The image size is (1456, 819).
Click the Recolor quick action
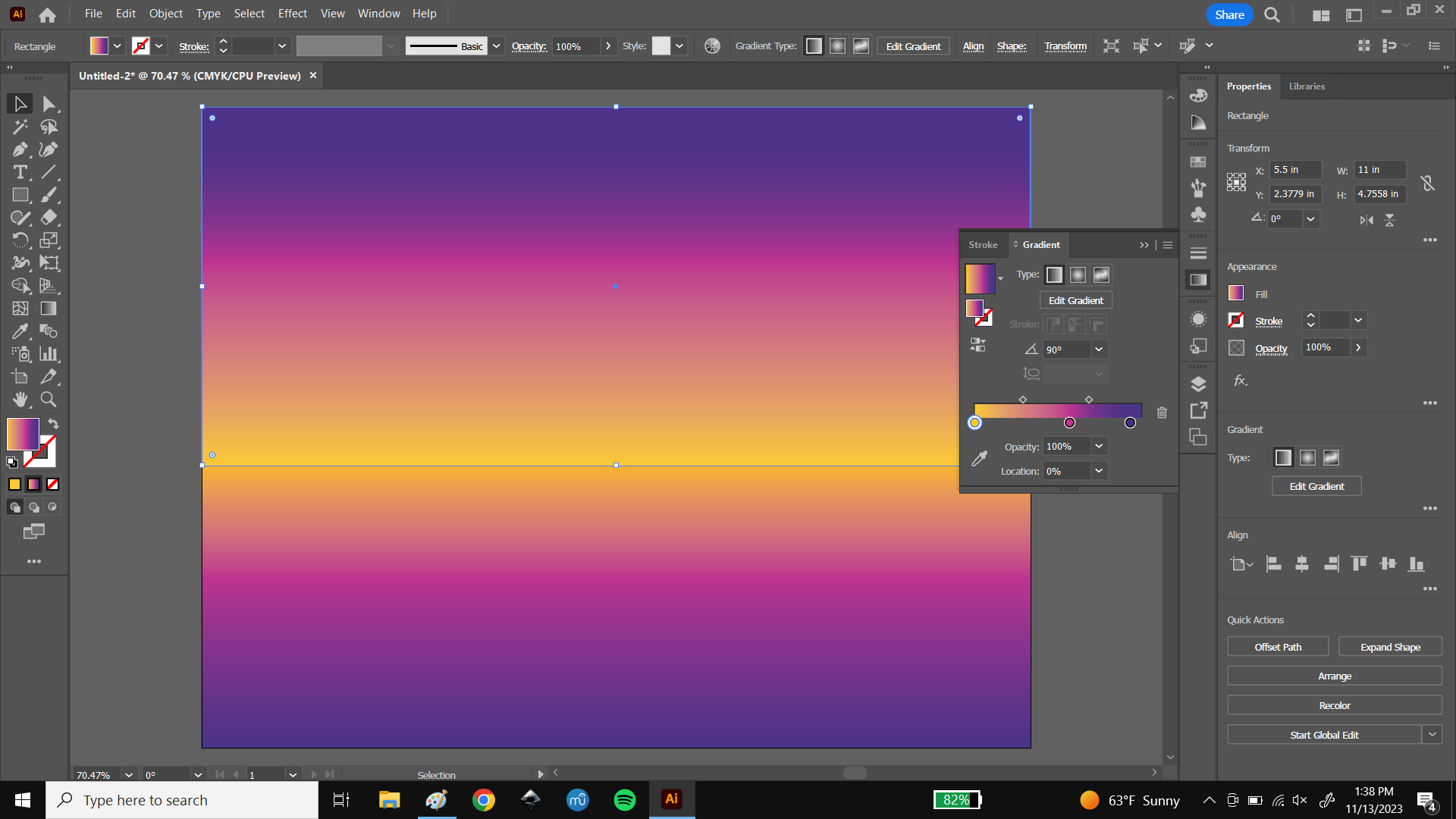pyautogui.click(x=1334, y=704)
